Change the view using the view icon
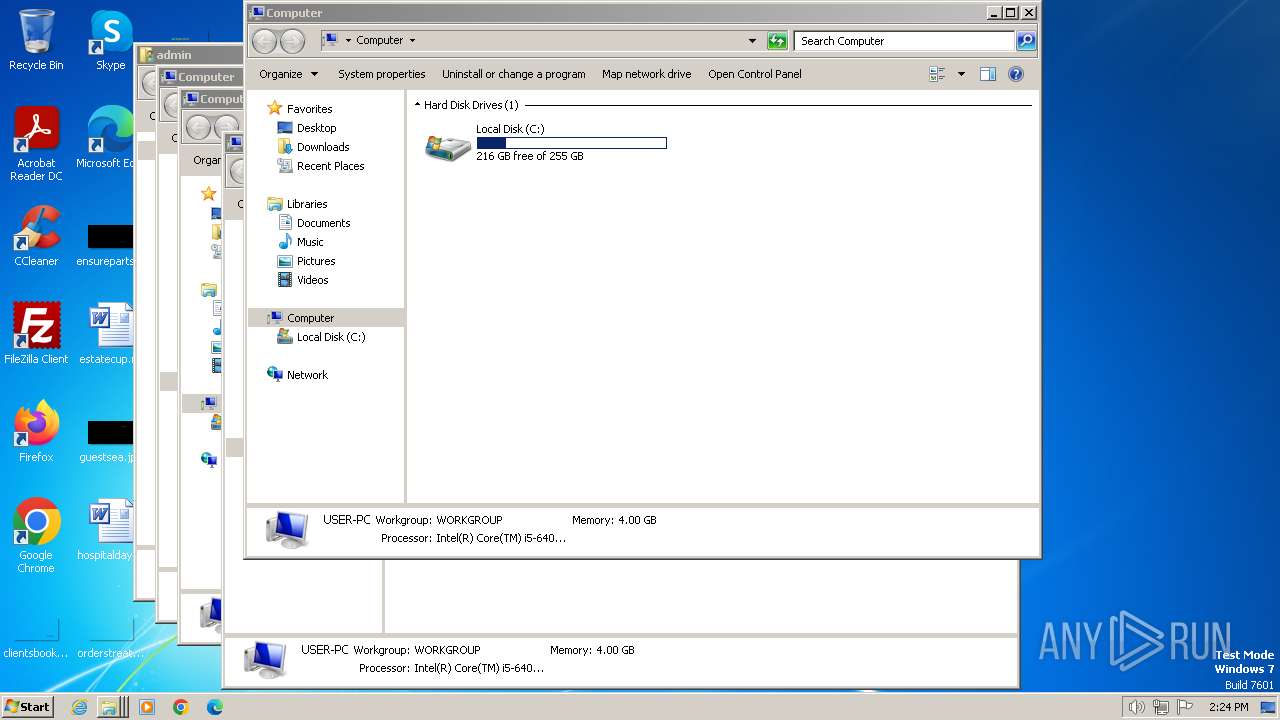The height and width of the screenshot is (720, 1280). [937, 74]
